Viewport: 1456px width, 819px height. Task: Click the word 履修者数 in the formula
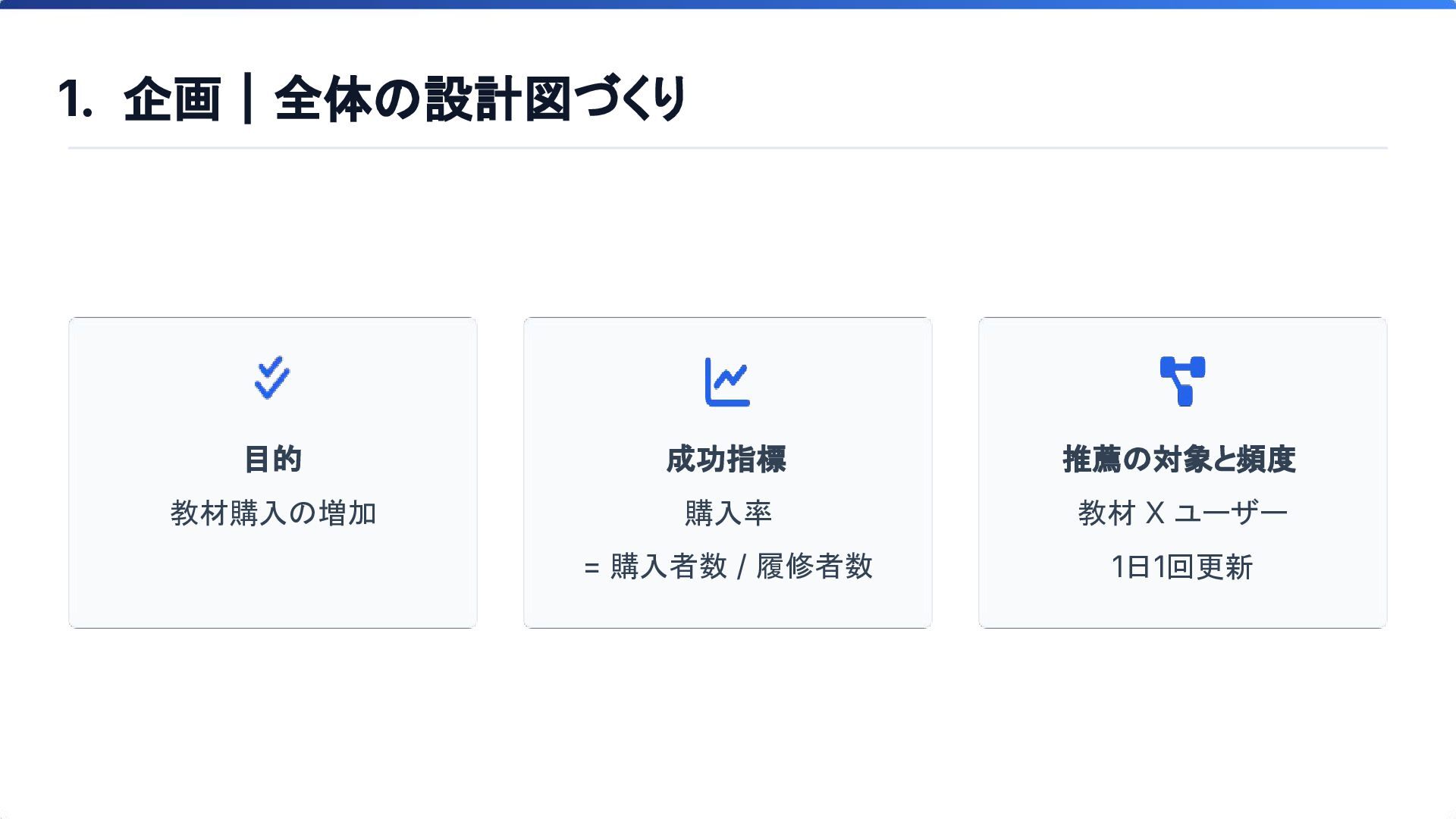coord(814,566)
